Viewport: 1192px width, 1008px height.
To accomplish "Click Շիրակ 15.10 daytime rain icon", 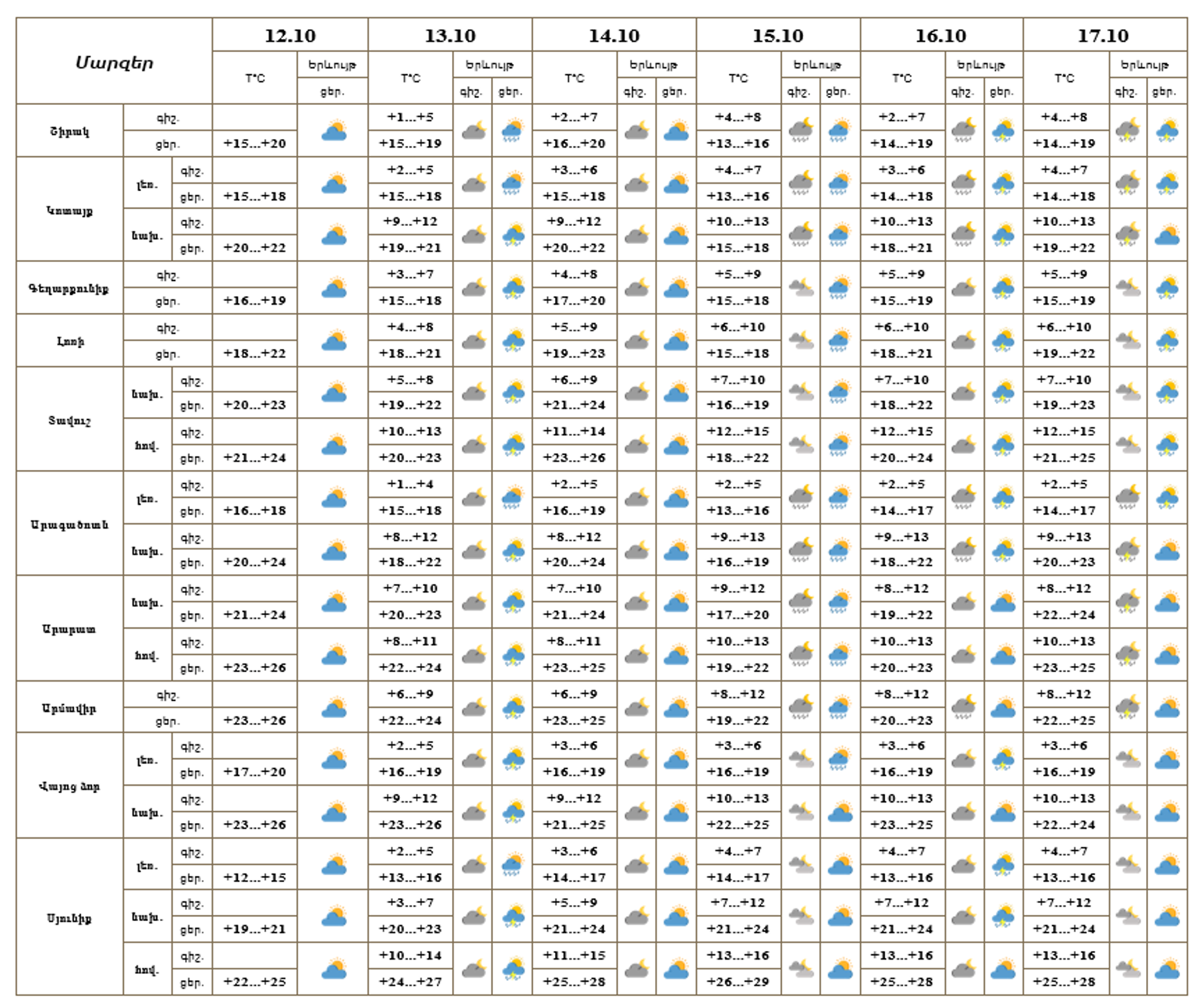I will click(x=839, y=131).
